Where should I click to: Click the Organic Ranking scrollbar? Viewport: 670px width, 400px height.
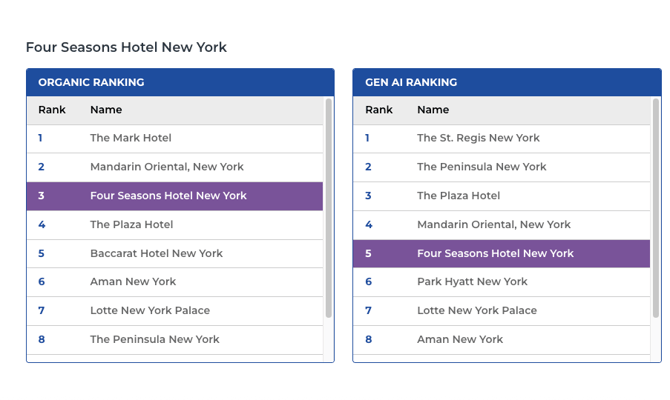328,208
